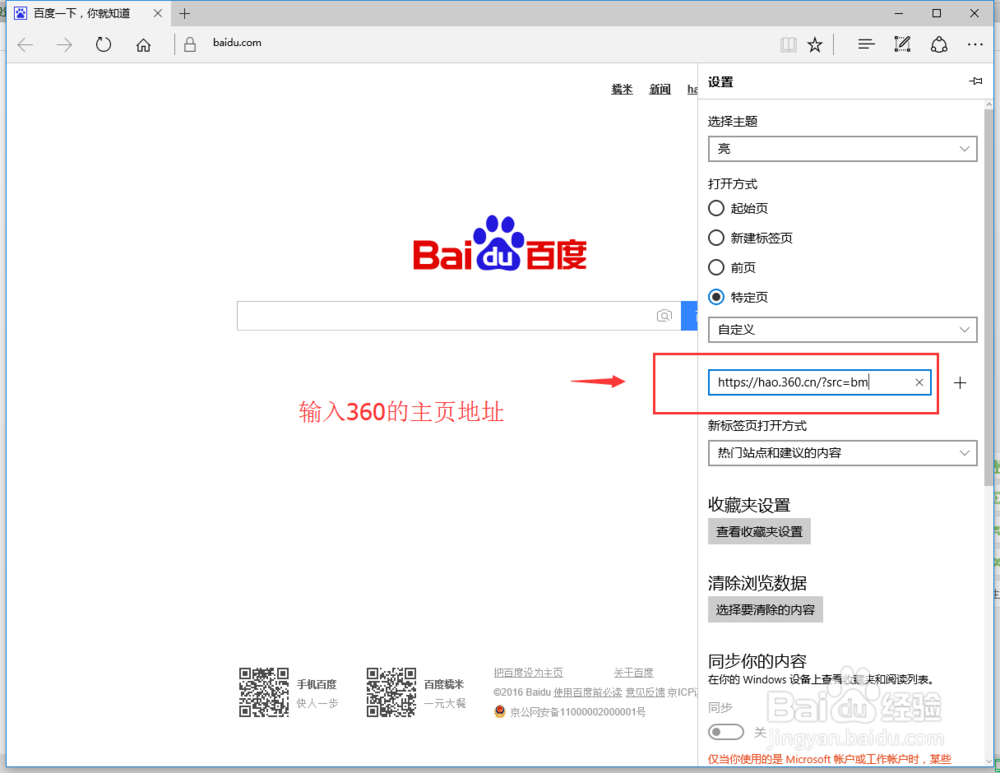Click the homepage URL input field
Screen dimensions: 1000x773
(x=820, y=382)
